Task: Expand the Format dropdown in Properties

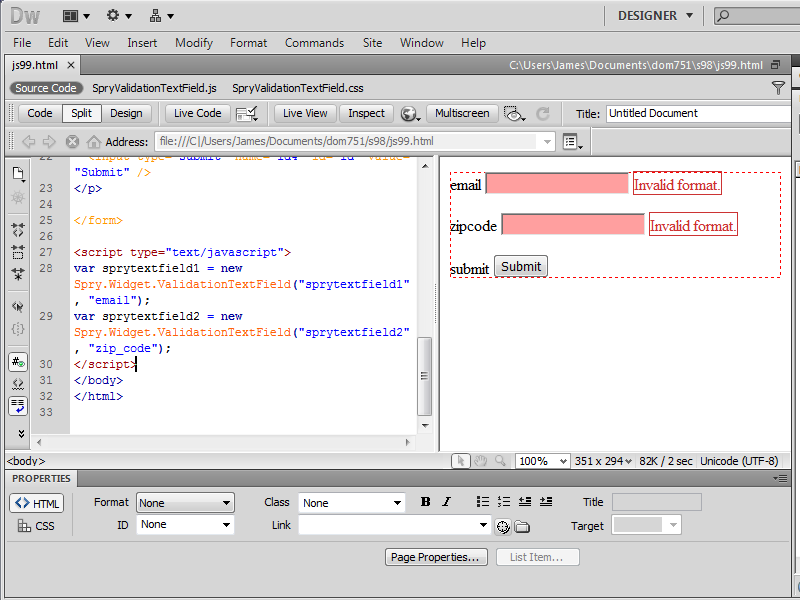Action: 185,503
